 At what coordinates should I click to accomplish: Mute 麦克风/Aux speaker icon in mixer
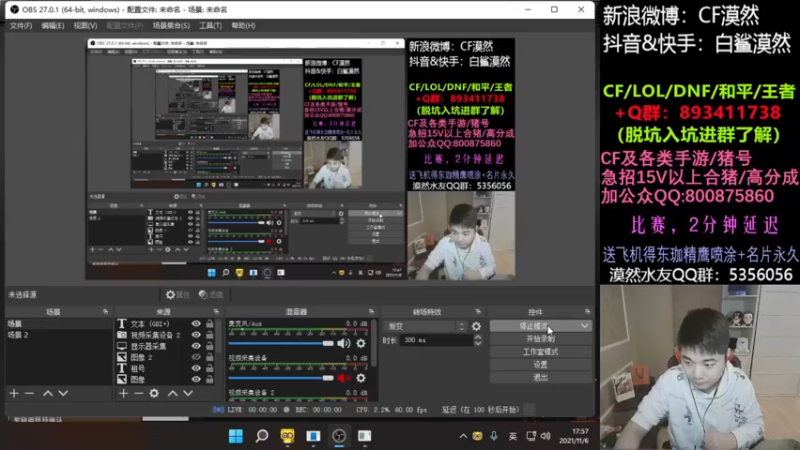[x=343, y=343]
